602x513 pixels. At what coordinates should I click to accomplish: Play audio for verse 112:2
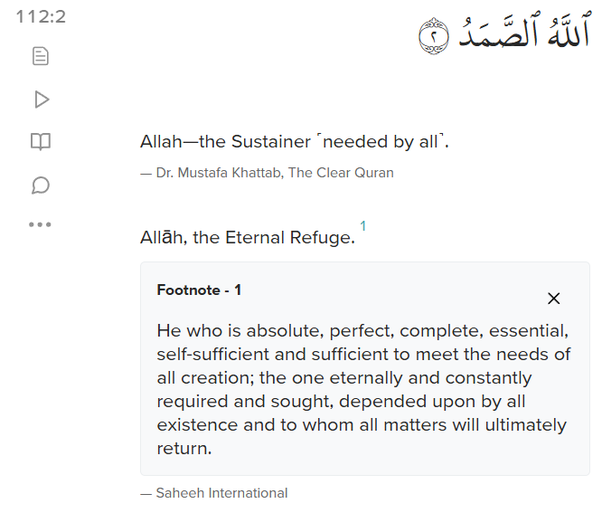[x=40, y=99]
